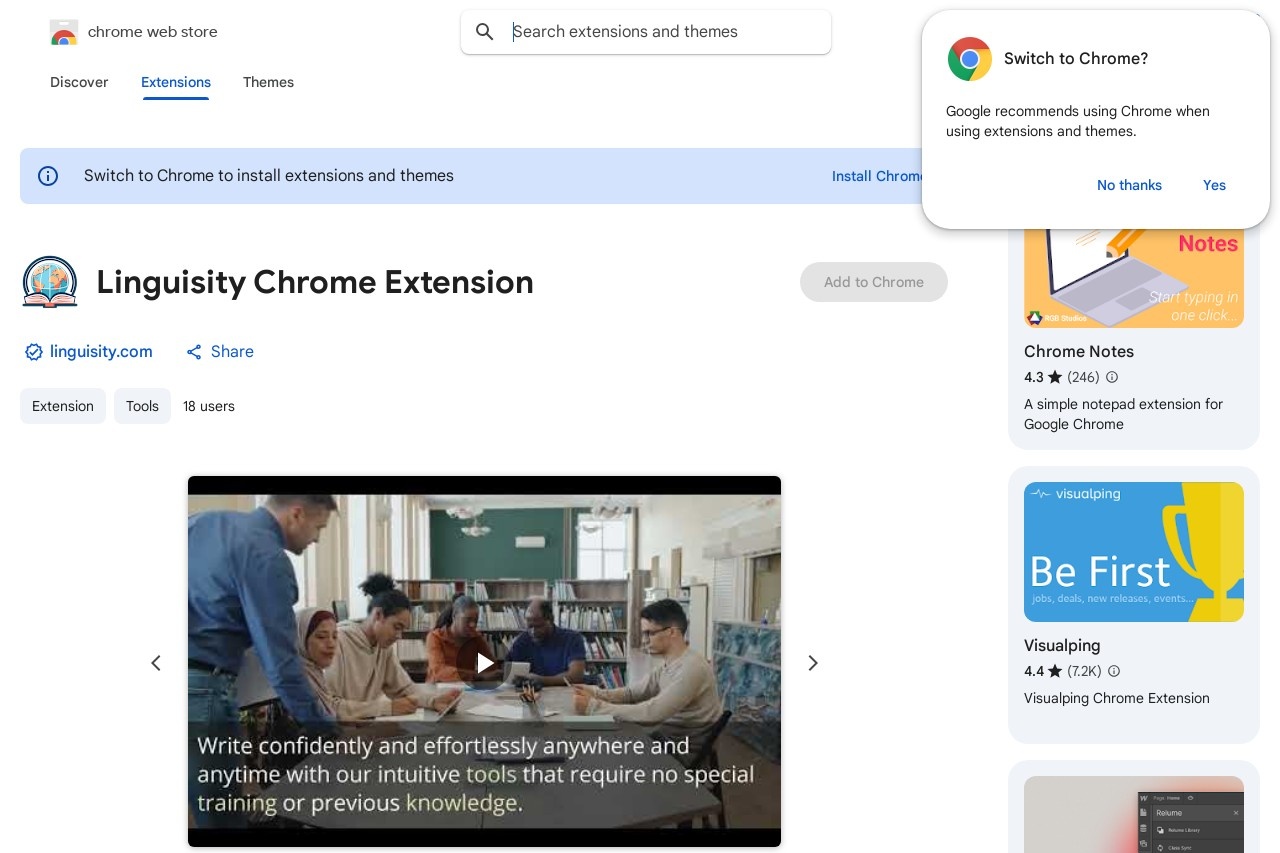Click Yes in Switch to Chrome popup
This screenshot has width=1280, height=853.
click(1214, 185)
